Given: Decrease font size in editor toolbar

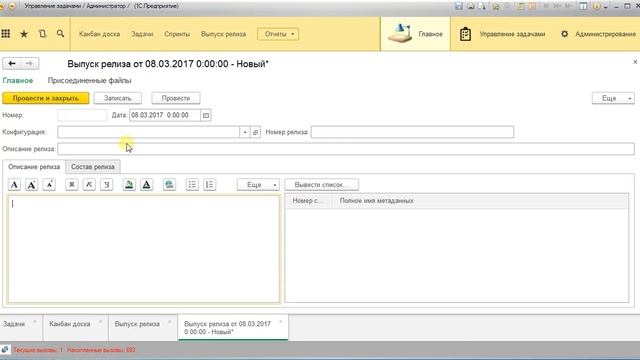Looking at the screenshot, I should (x=49, y=184).
